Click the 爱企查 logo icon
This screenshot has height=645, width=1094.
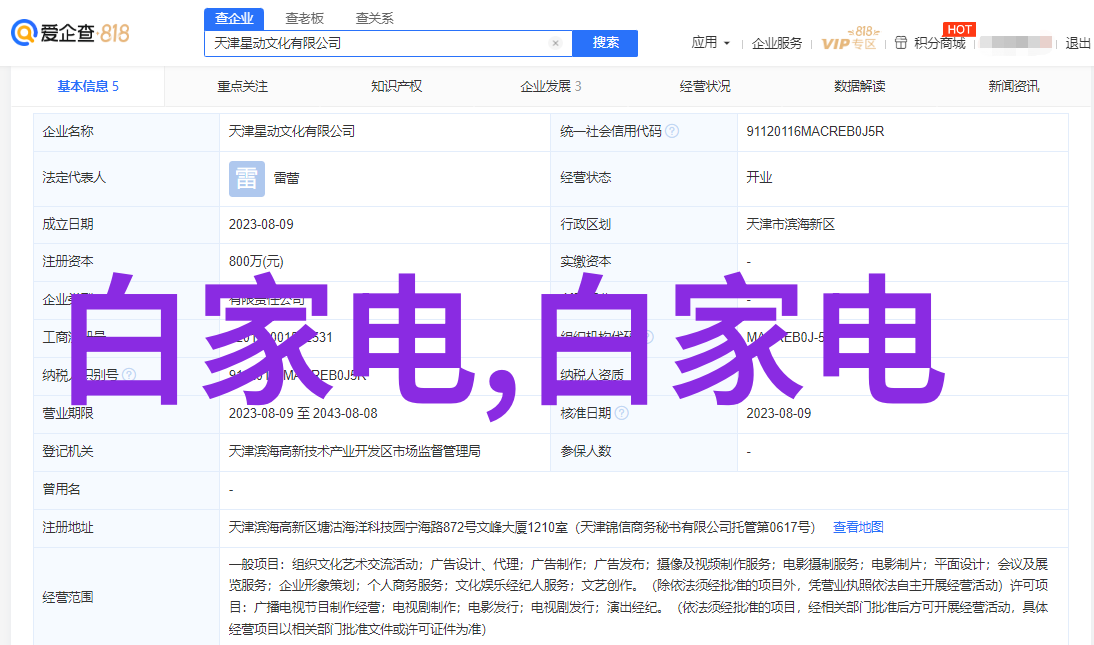point(24,33)
